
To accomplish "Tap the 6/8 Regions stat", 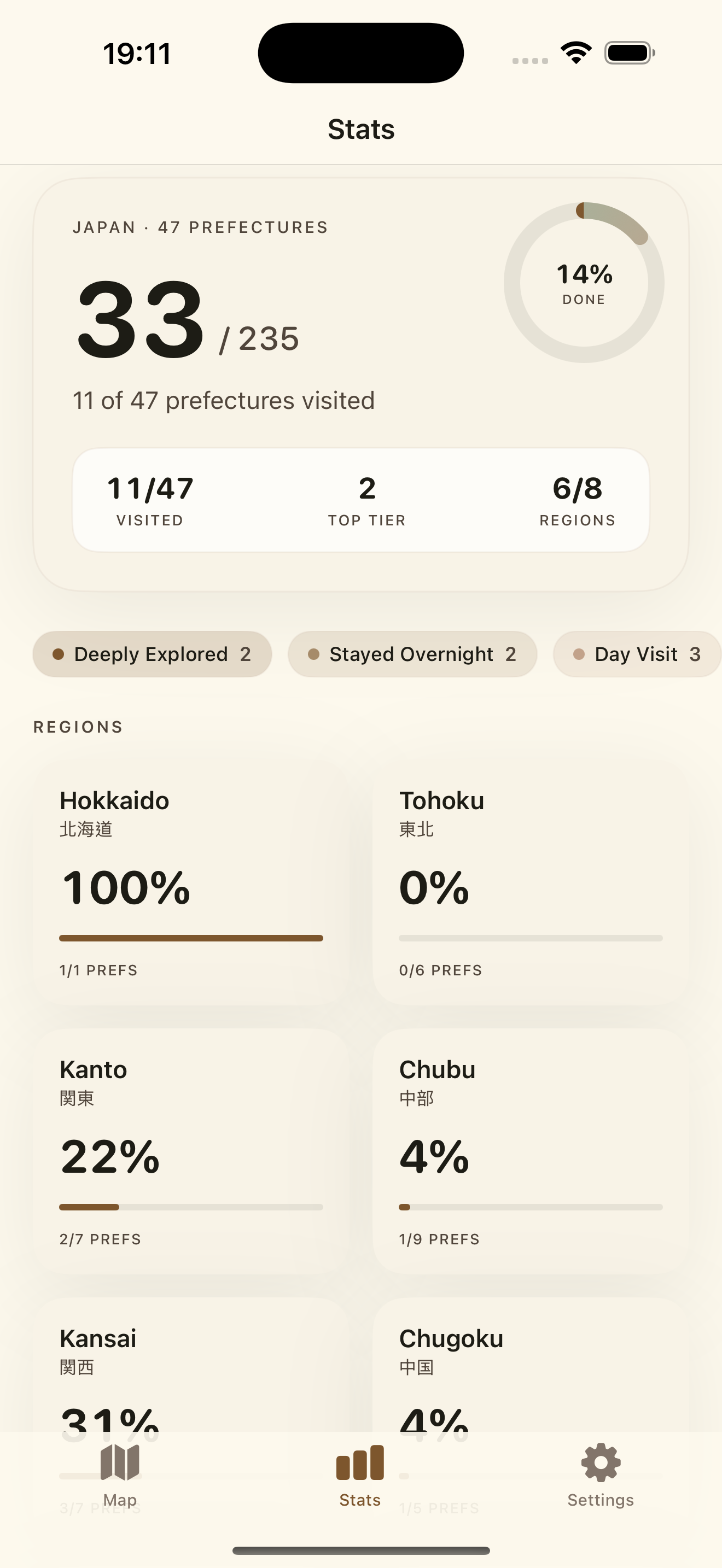I will (578, 500).
